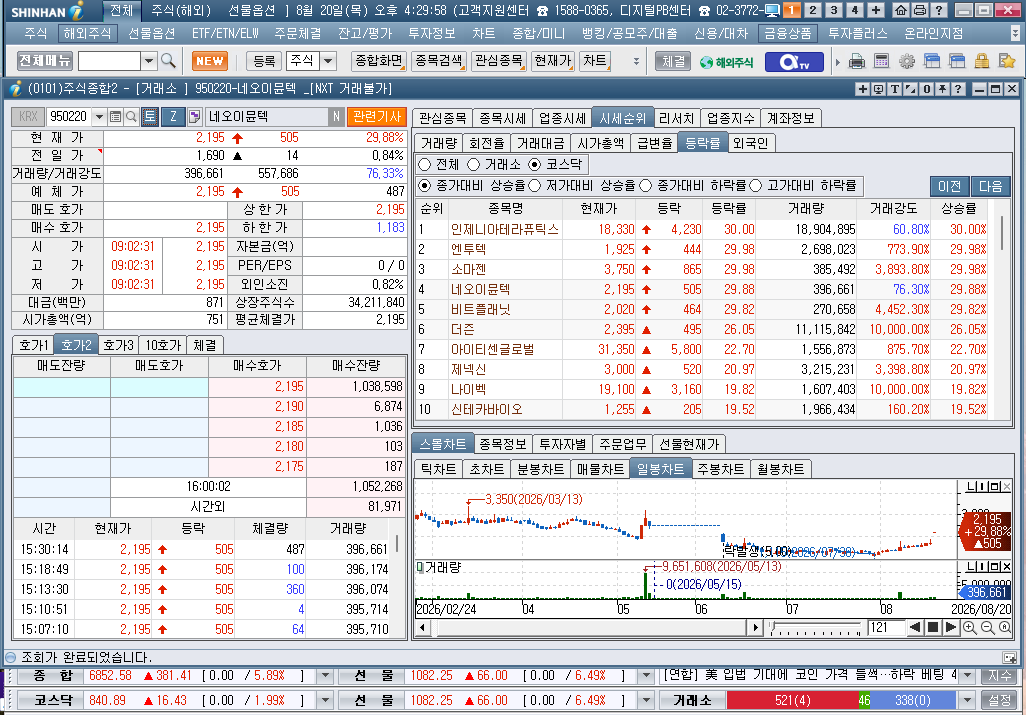Click the stock search magnifier near code field

tap(131, 117)
